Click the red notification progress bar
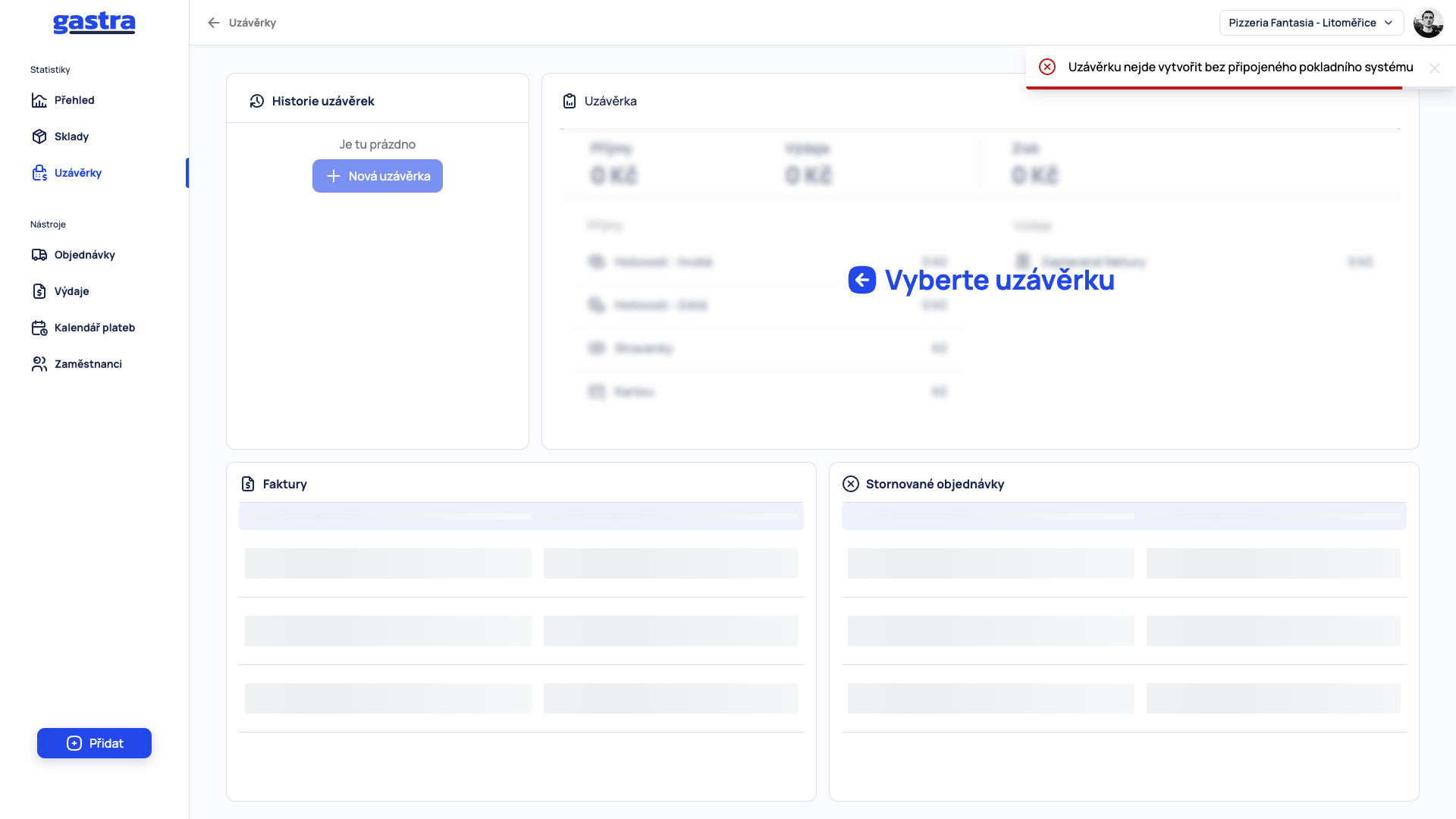This screenshot has height=819, width=1456. pyautogui.click(x=1214, y=88)
